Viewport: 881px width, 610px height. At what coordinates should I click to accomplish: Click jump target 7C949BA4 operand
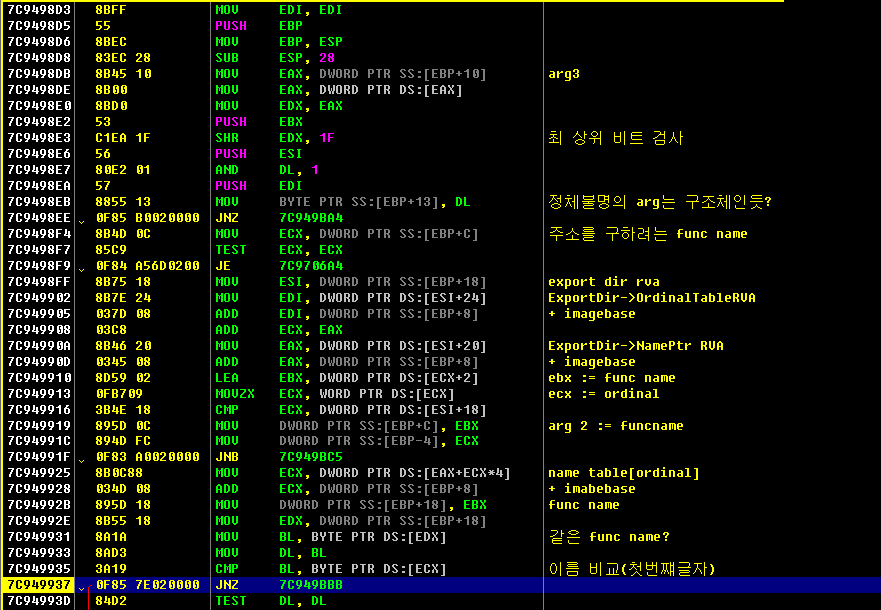tap(311, 217)
